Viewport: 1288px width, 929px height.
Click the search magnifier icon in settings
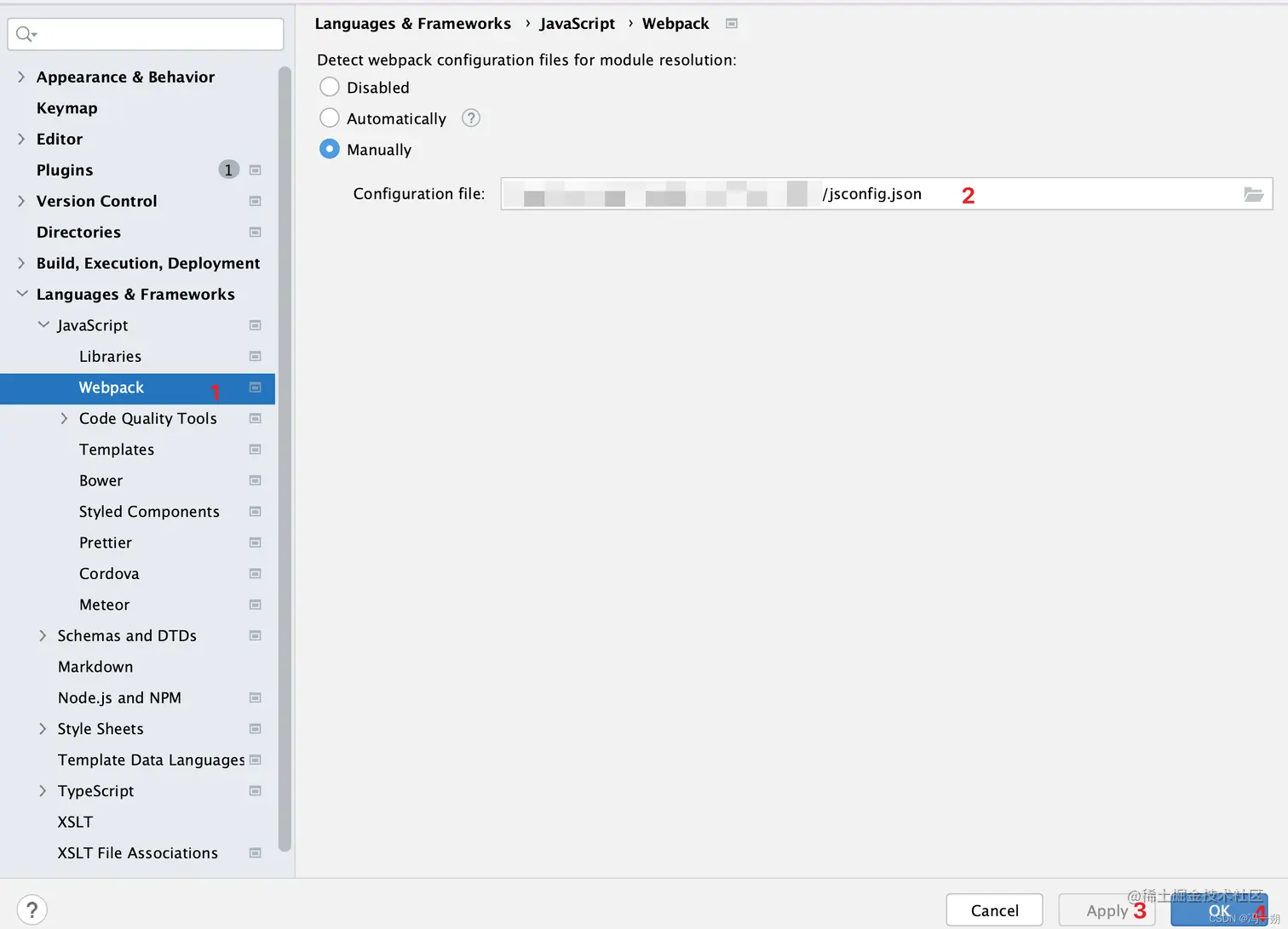26,34
